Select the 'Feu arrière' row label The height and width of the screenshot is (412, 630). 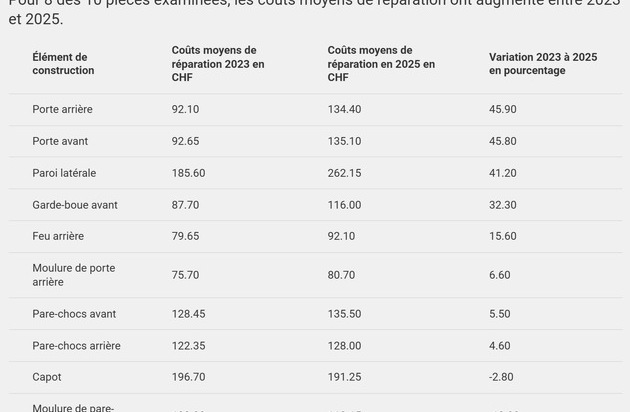[x=58, y=236]
